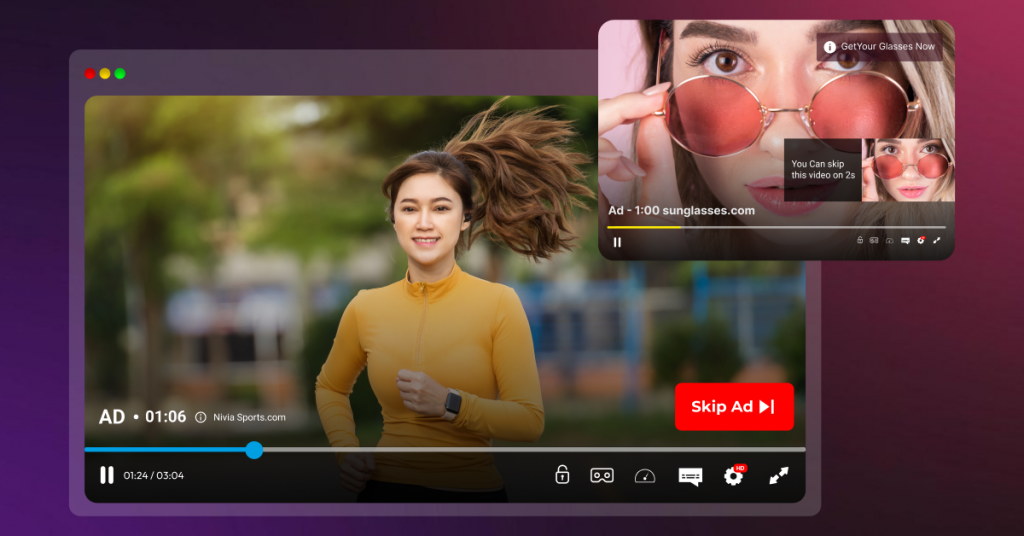Open settings gear in sunglasses ad player
Image resolution: width=1024 pixels, height=536 pixels.
tap(921, 241)
